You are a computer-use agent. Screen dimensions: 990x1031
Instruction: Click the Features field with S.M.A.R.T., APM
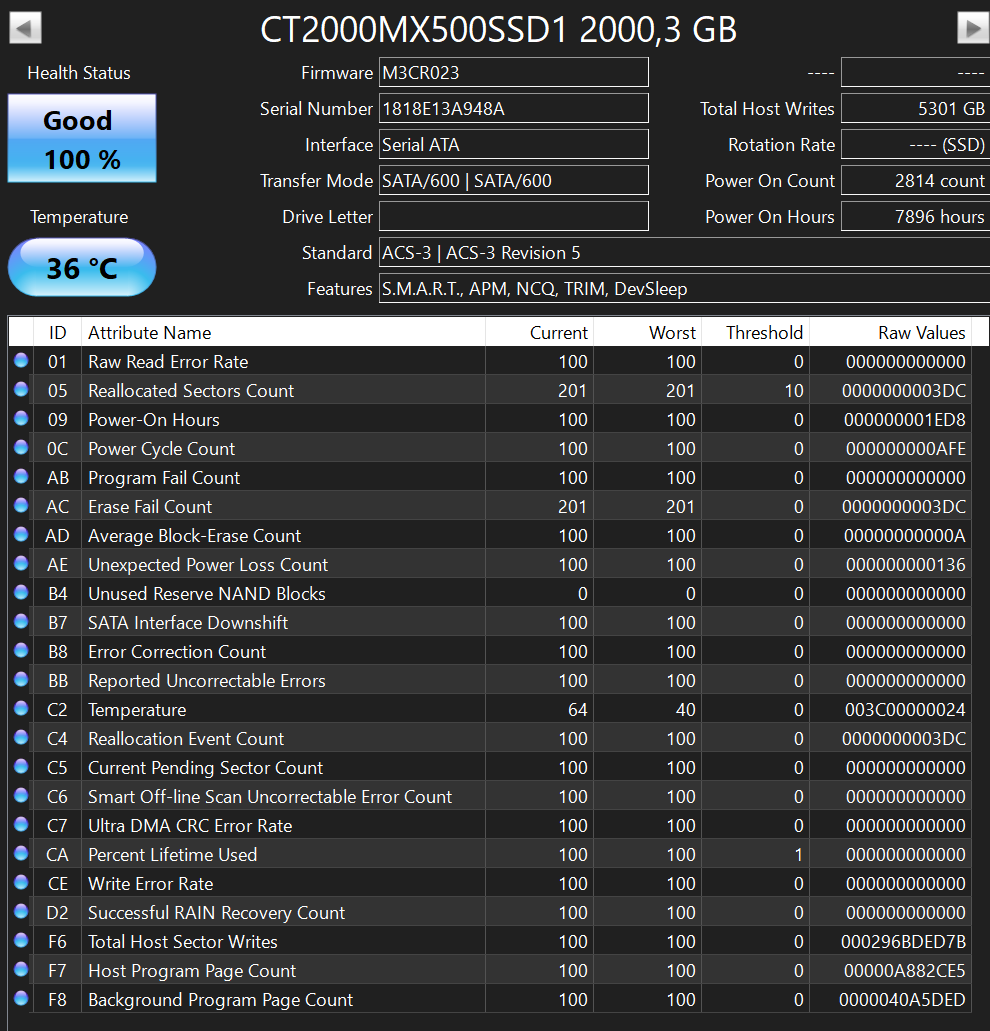(684, 289)
